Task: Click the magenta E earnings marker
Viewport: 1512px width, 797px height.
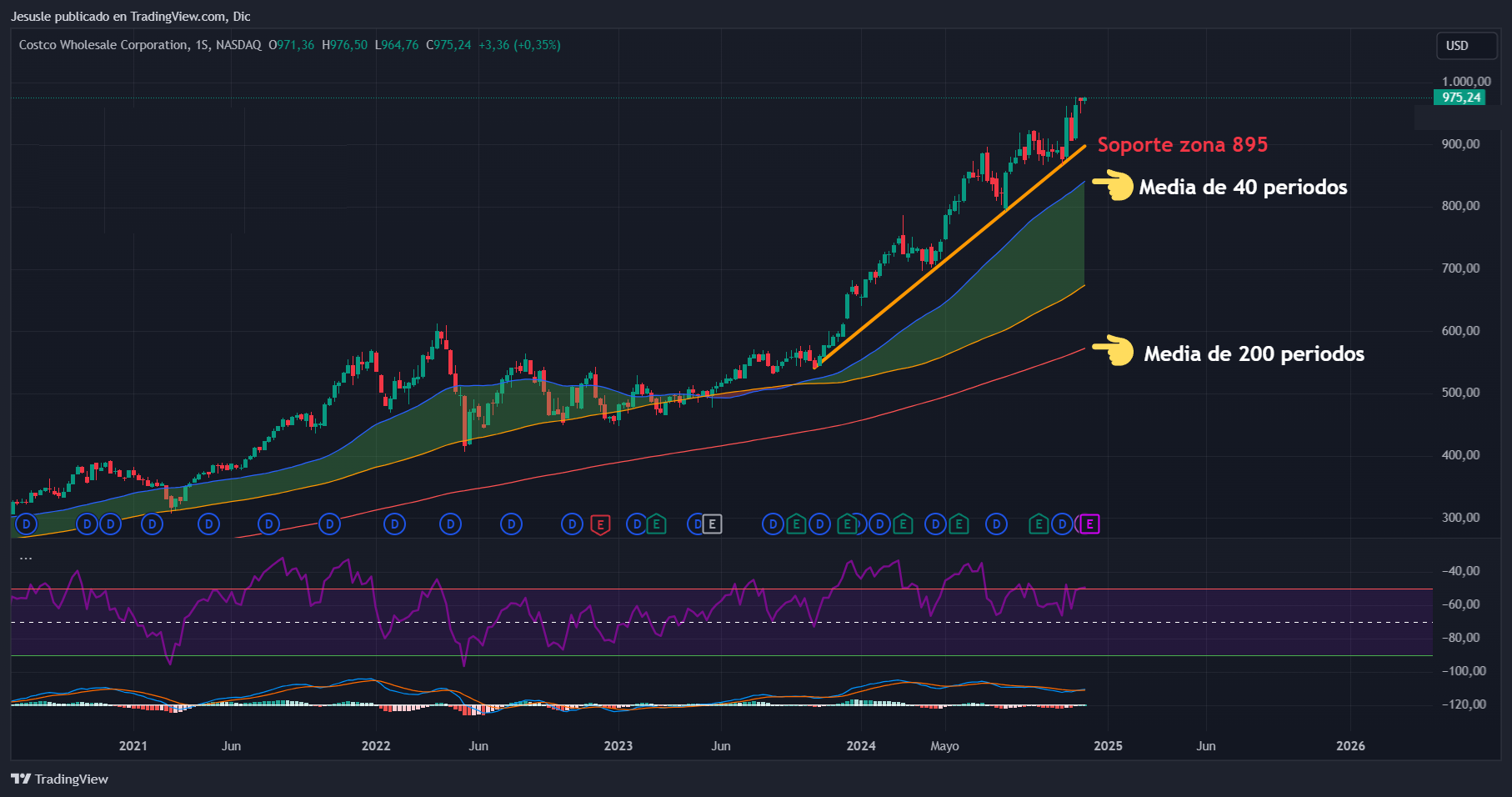Action: (1089, 524)
